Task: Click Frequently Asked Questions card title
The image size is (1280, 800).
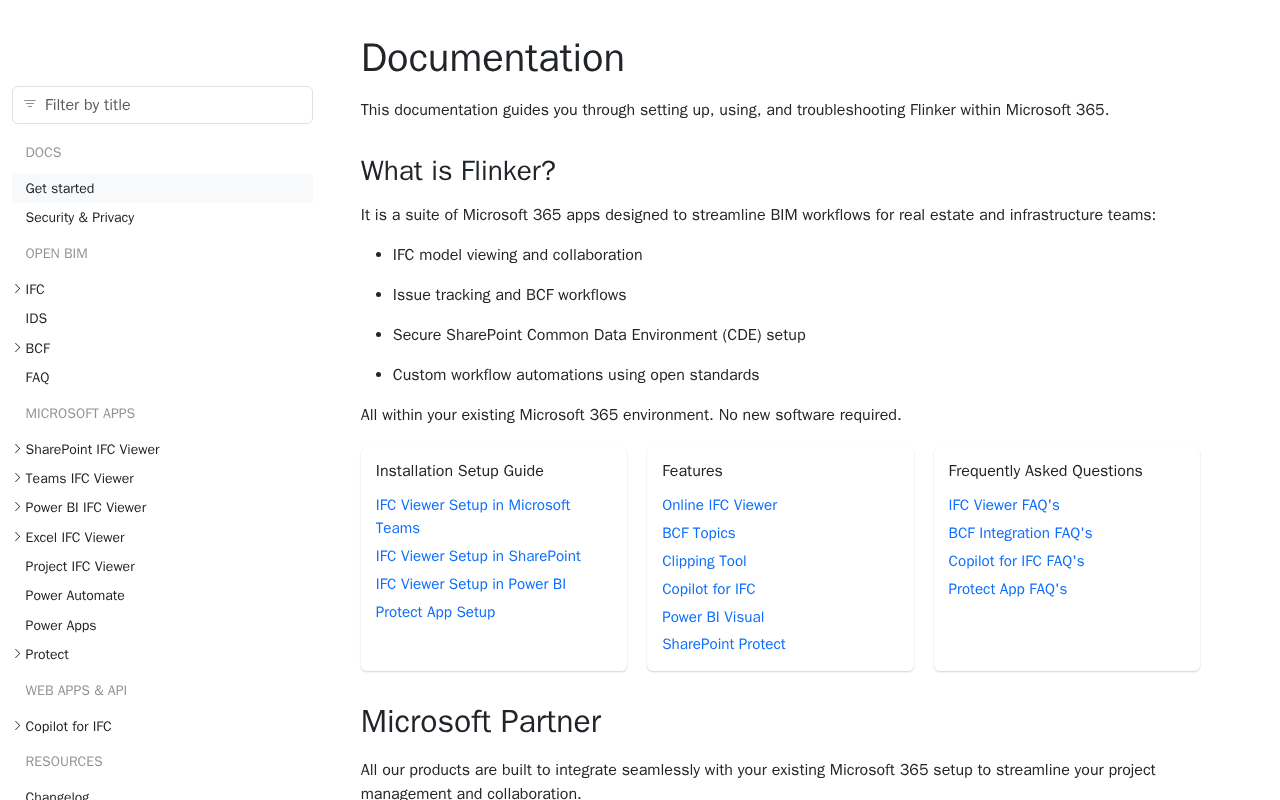Action: pos(1045,471)
